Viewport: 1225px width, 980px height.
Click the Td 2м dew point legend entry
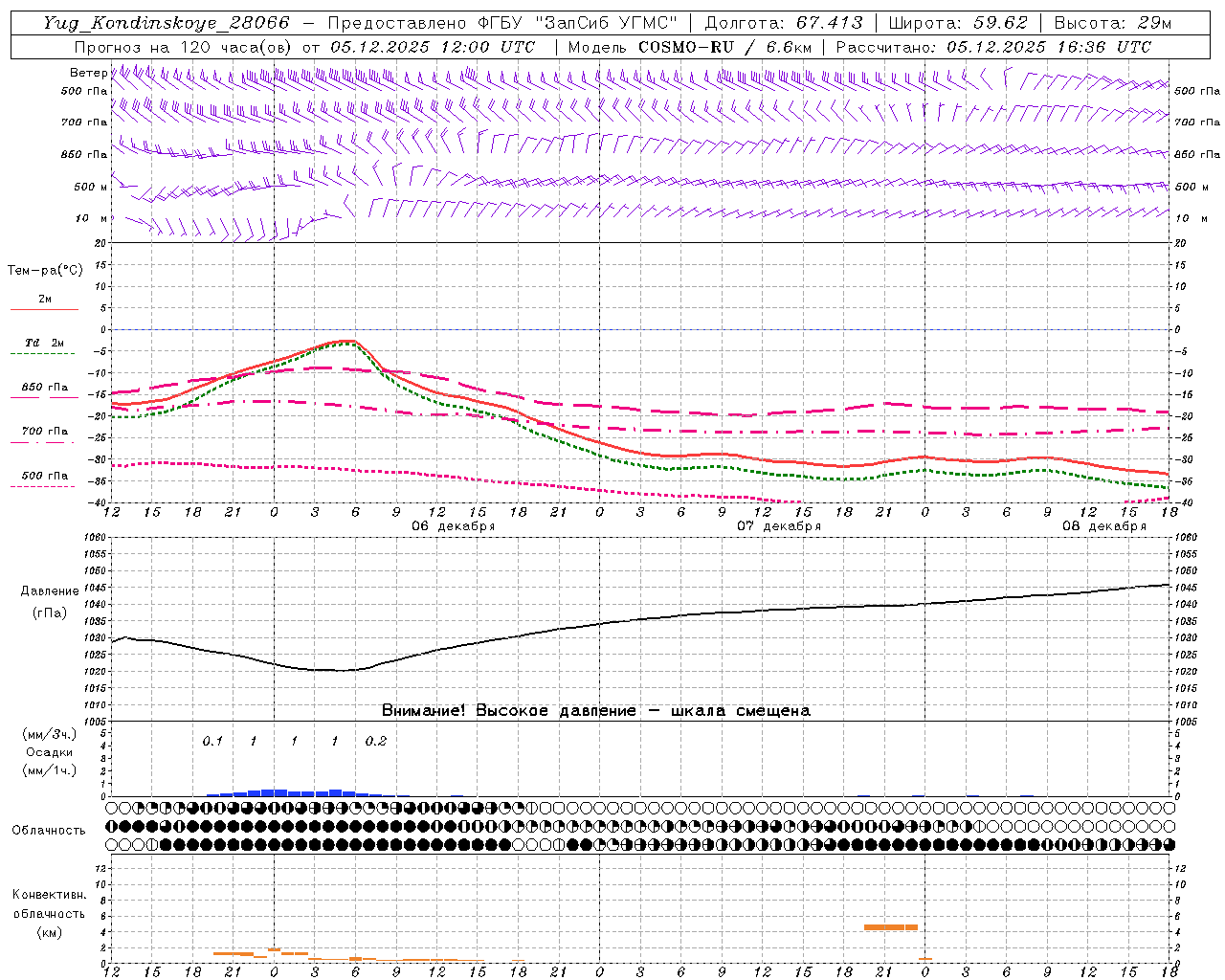(x=44, y=343)
